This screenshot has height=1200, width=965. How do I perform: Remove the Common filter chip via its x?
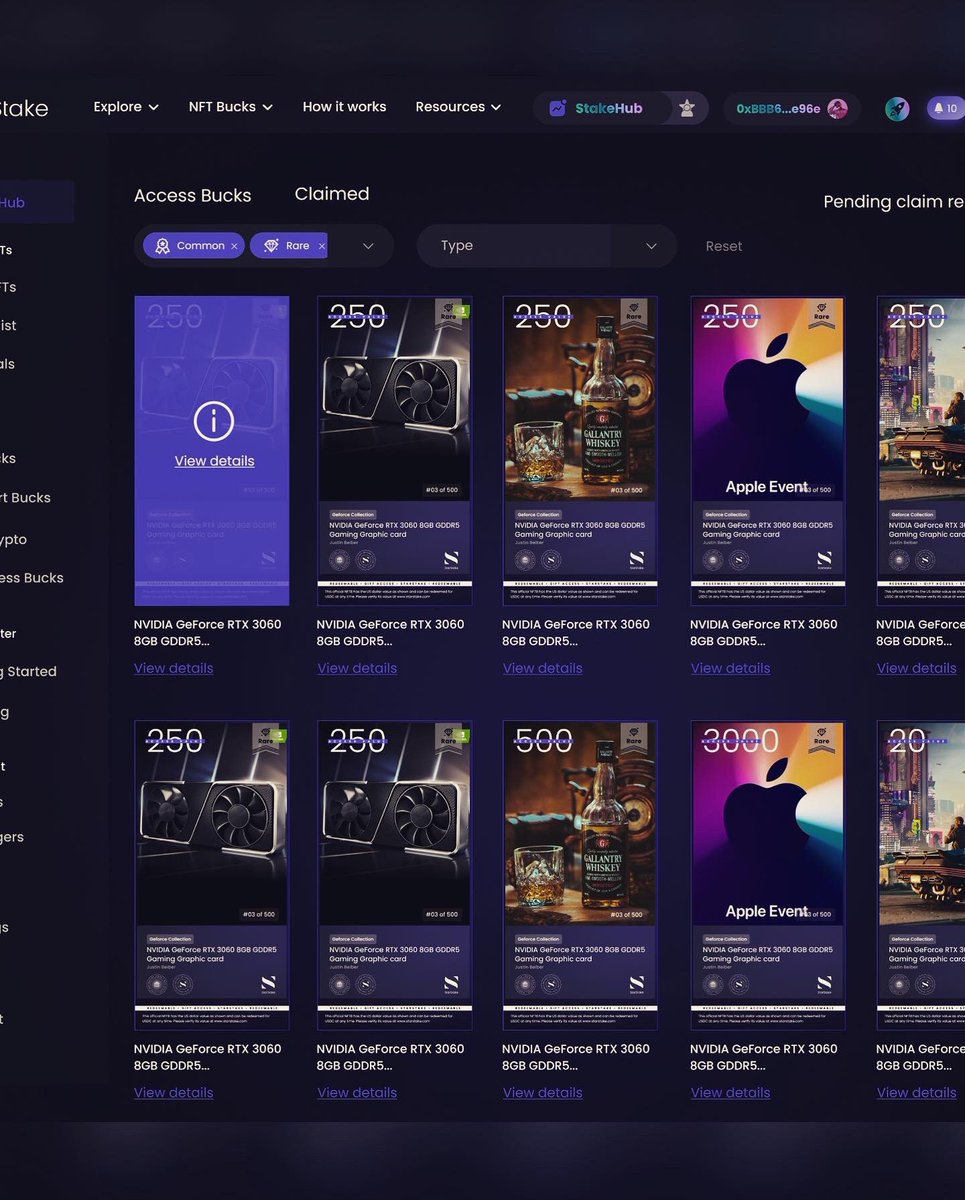(x=234, y=246)
